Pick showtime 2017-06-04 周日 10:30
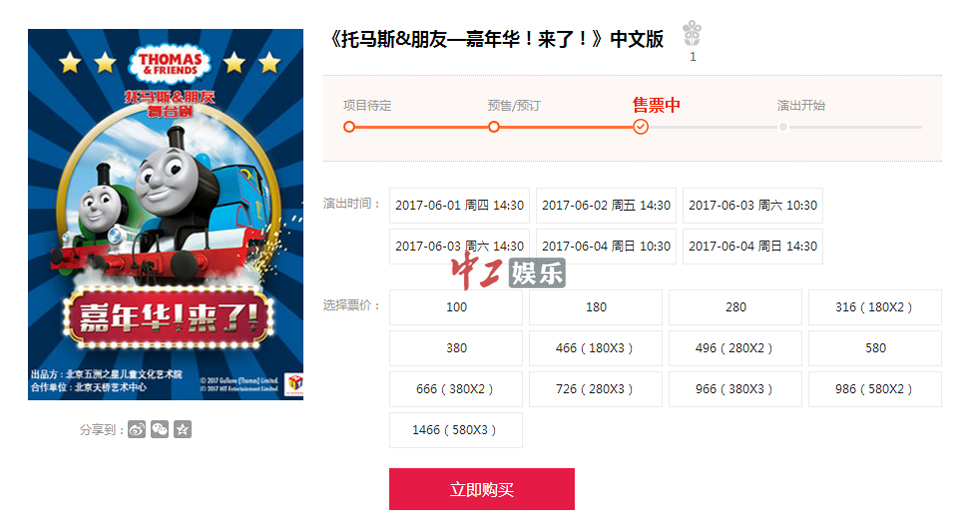 tap(606, 246)
